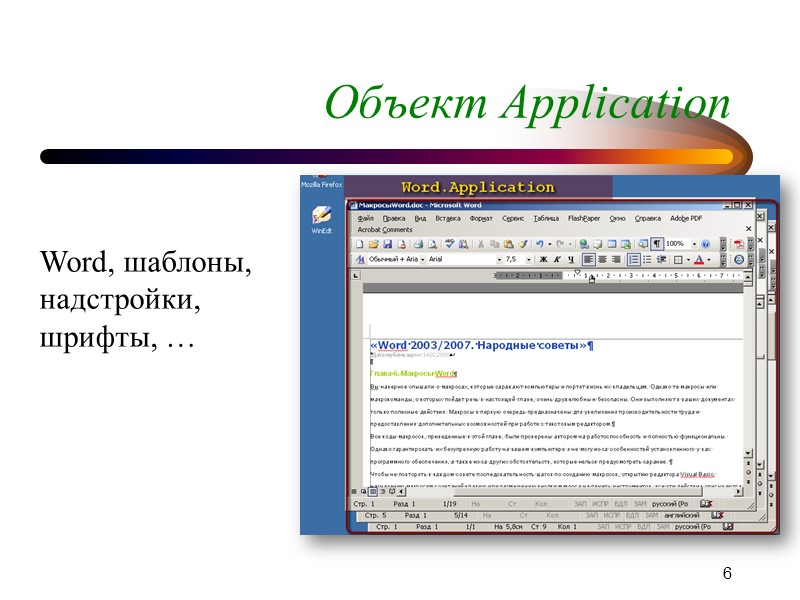Click the Undo arrow icon
800x600 pixels.
539,244
